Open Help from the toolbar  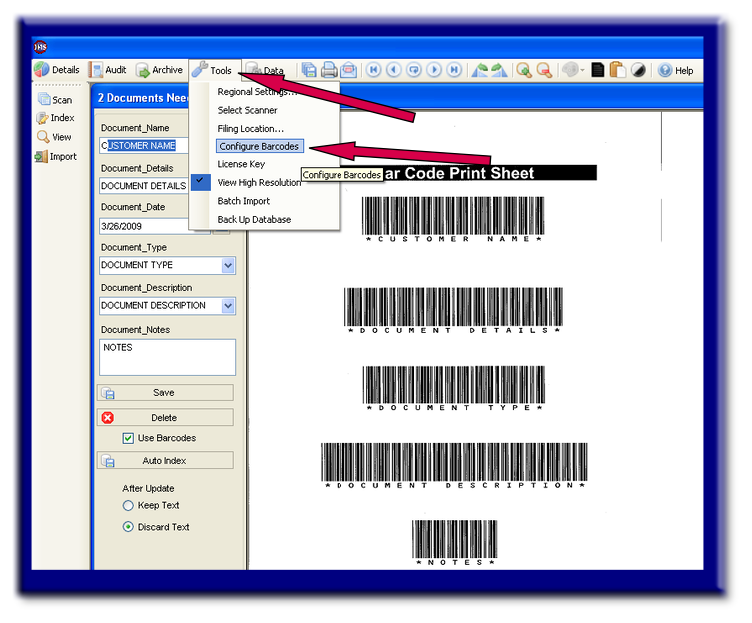(675, 71)
